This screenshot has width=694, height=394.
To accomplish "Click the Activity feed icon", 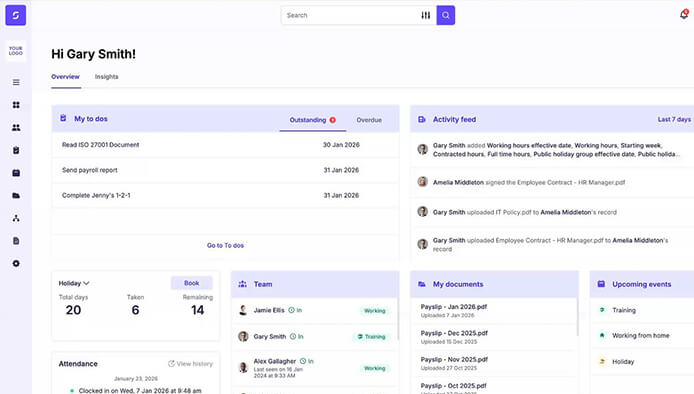I will [x=422, y=120].
